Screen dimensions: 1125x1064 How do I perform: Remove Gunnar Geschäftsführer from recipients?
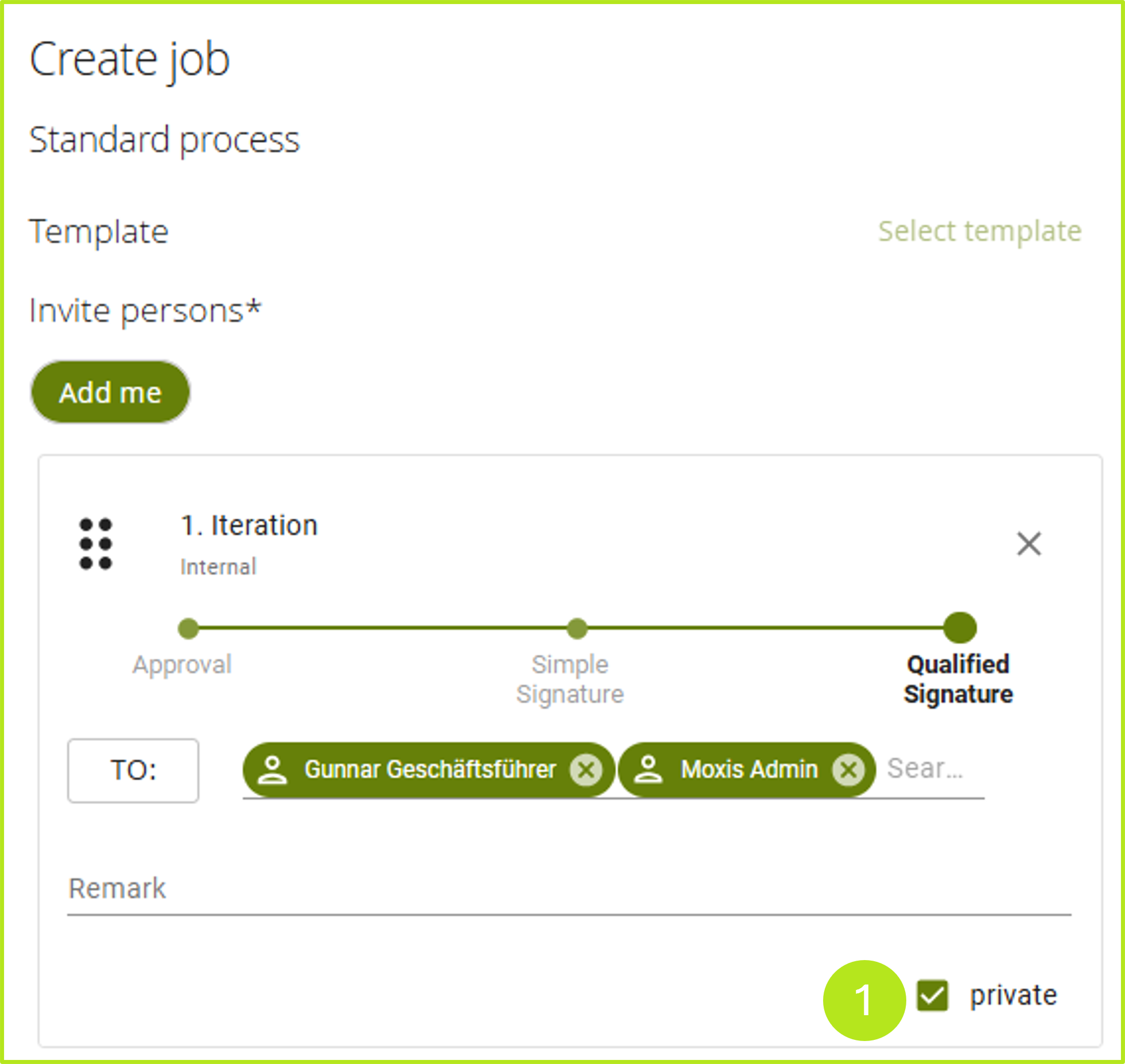coord(585,769)
